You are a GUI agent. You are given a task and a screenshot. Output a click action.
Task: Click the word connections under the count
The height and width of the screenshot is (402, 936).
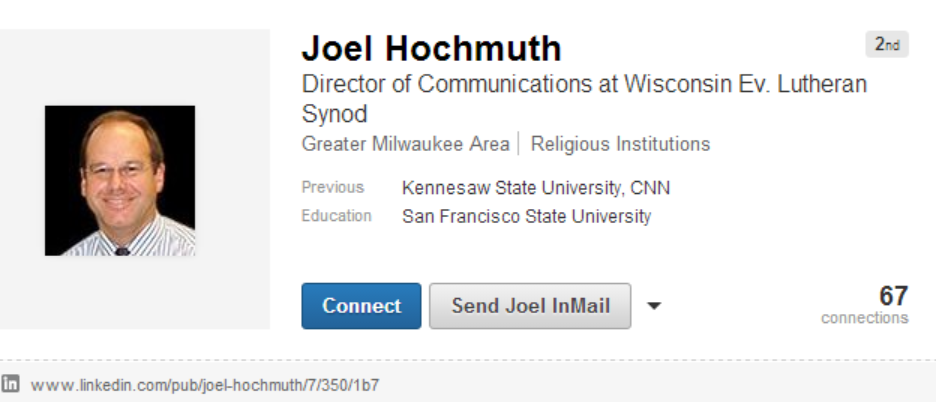(x=864, y=318)
